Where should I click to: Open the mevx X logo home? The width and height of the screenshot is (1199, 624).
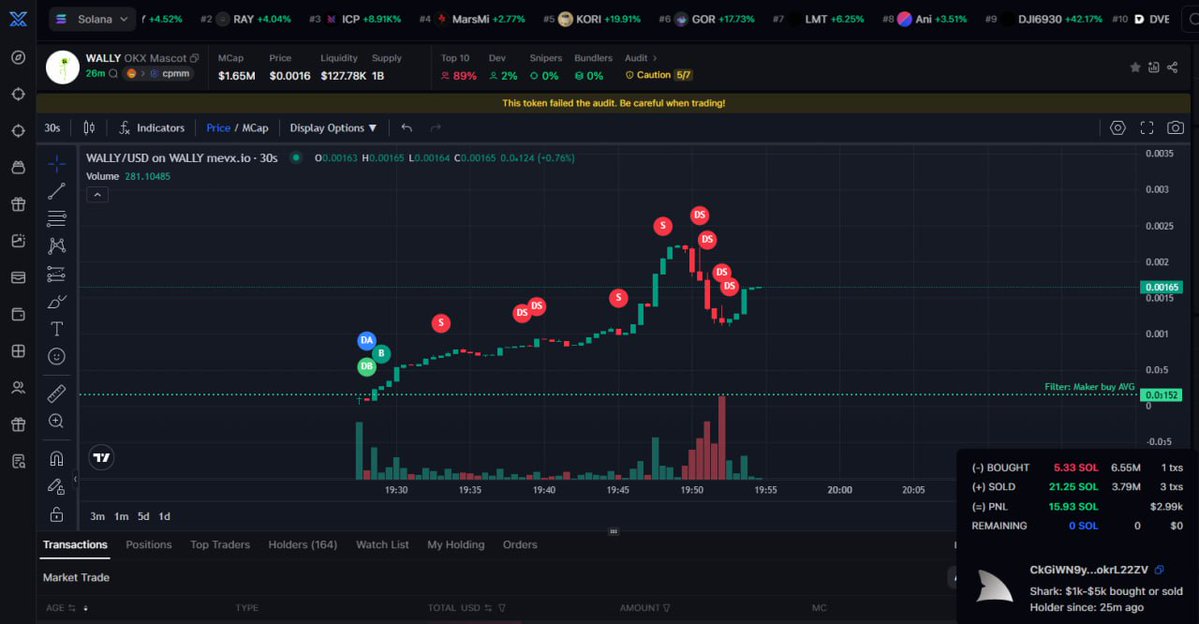18,18
